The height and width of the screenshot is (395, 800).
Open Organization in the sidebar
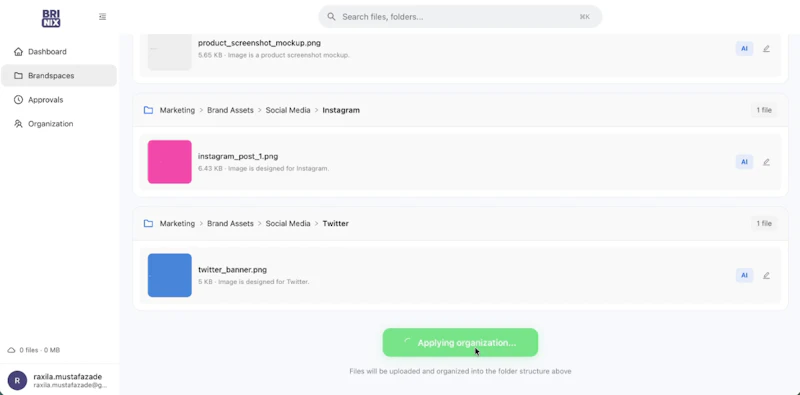tap(59, 124)
